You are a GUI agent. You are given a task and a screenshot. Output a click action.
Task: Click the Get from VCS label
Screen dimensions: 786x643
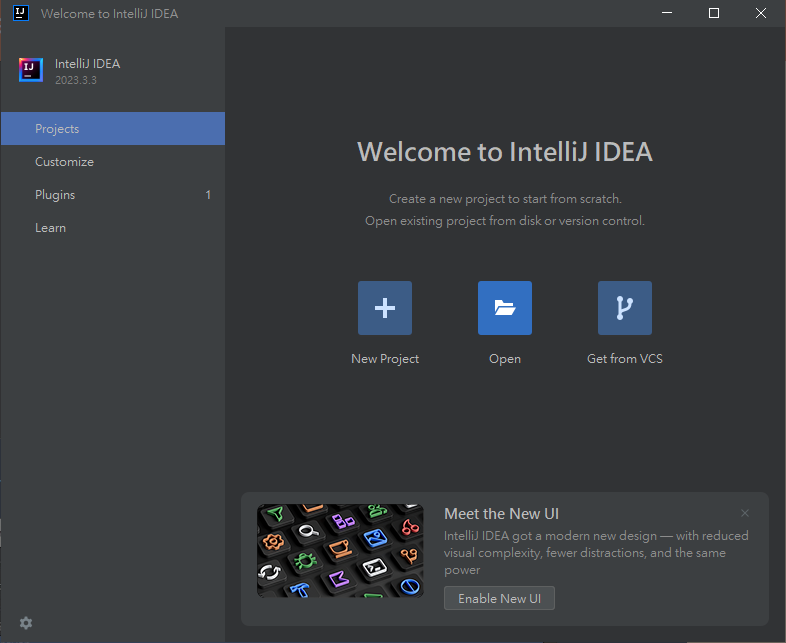point(625,359)
